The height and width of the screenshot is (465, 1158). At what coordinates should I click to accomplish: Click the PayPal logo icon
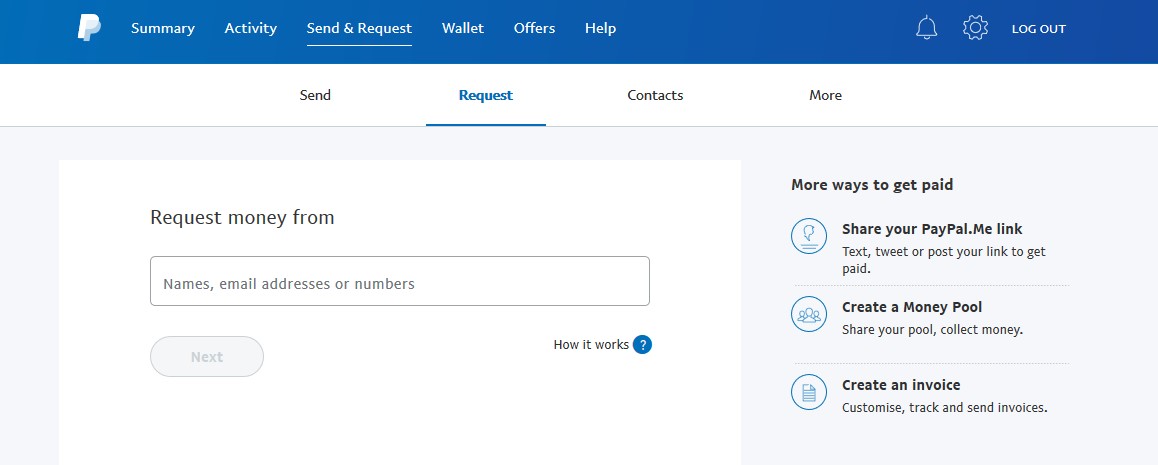coord(89,28)
